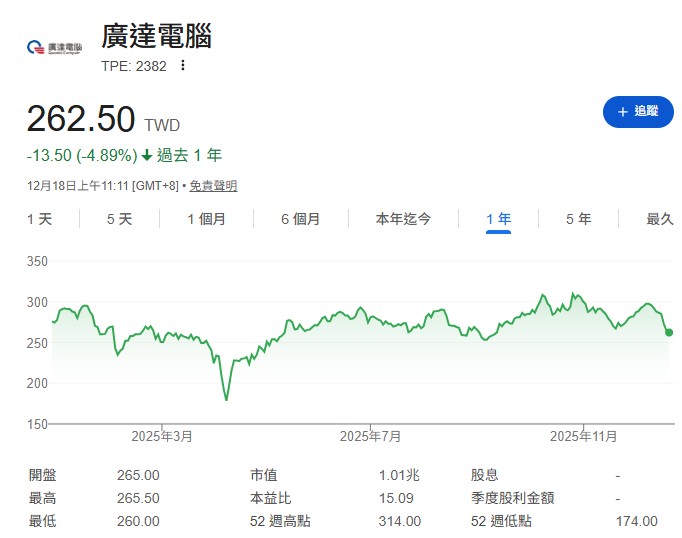Click the 本益比 value 15.09
The width and height of the screenshot is (682, 538).
396,498
